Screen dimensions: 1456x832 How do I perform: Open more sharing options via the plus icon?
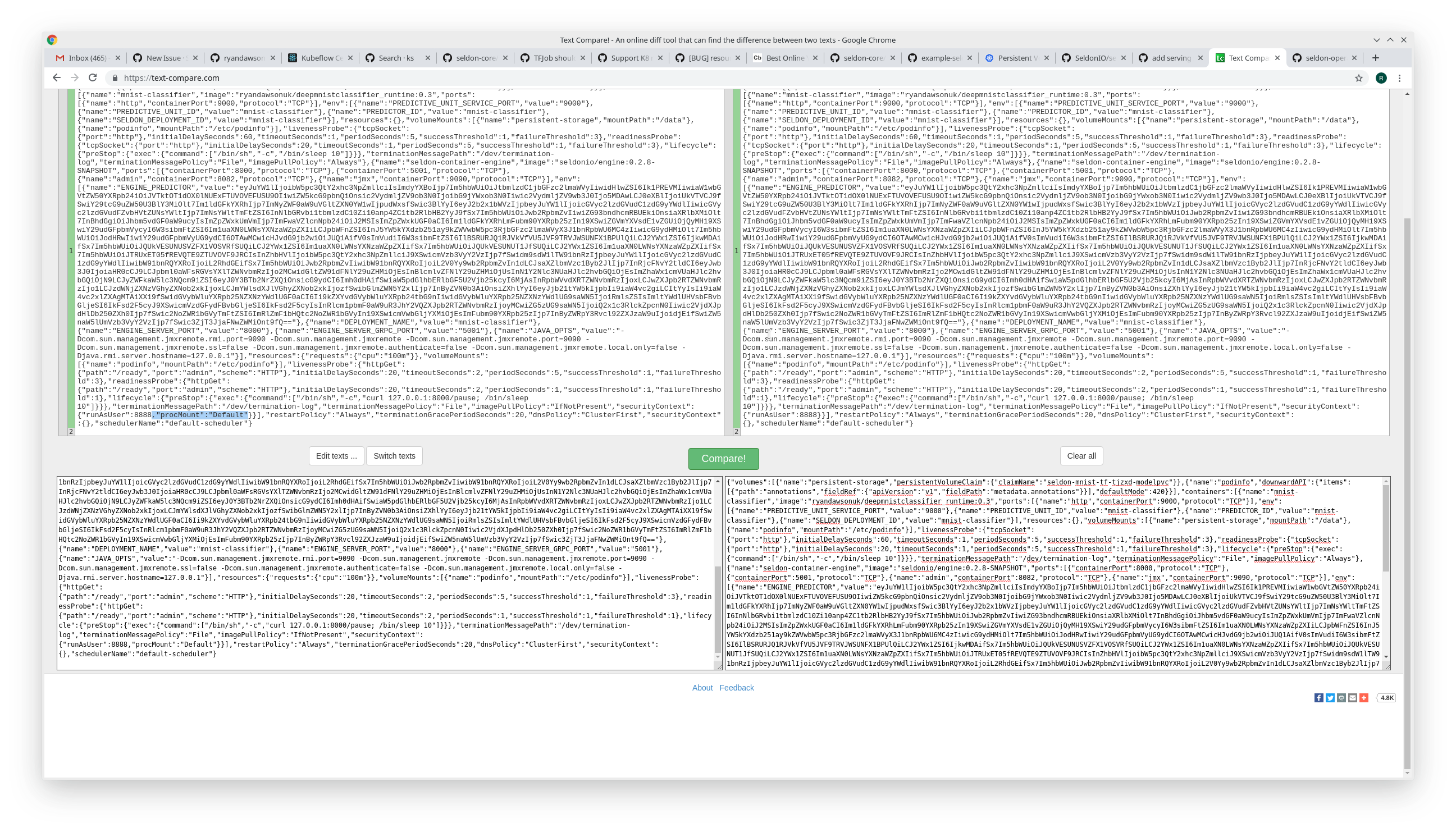click(1363, 698)
